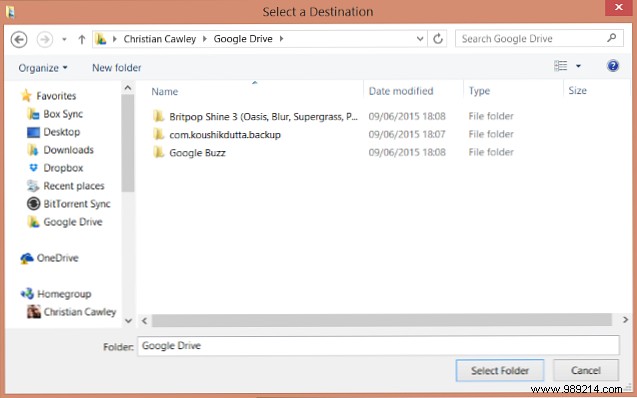Image resolution: width=637 pixels, height=398 pixels.
Task: Open Google Drive in Favorites sidebar
Action: pyautogui.click(x=73, y=222)
